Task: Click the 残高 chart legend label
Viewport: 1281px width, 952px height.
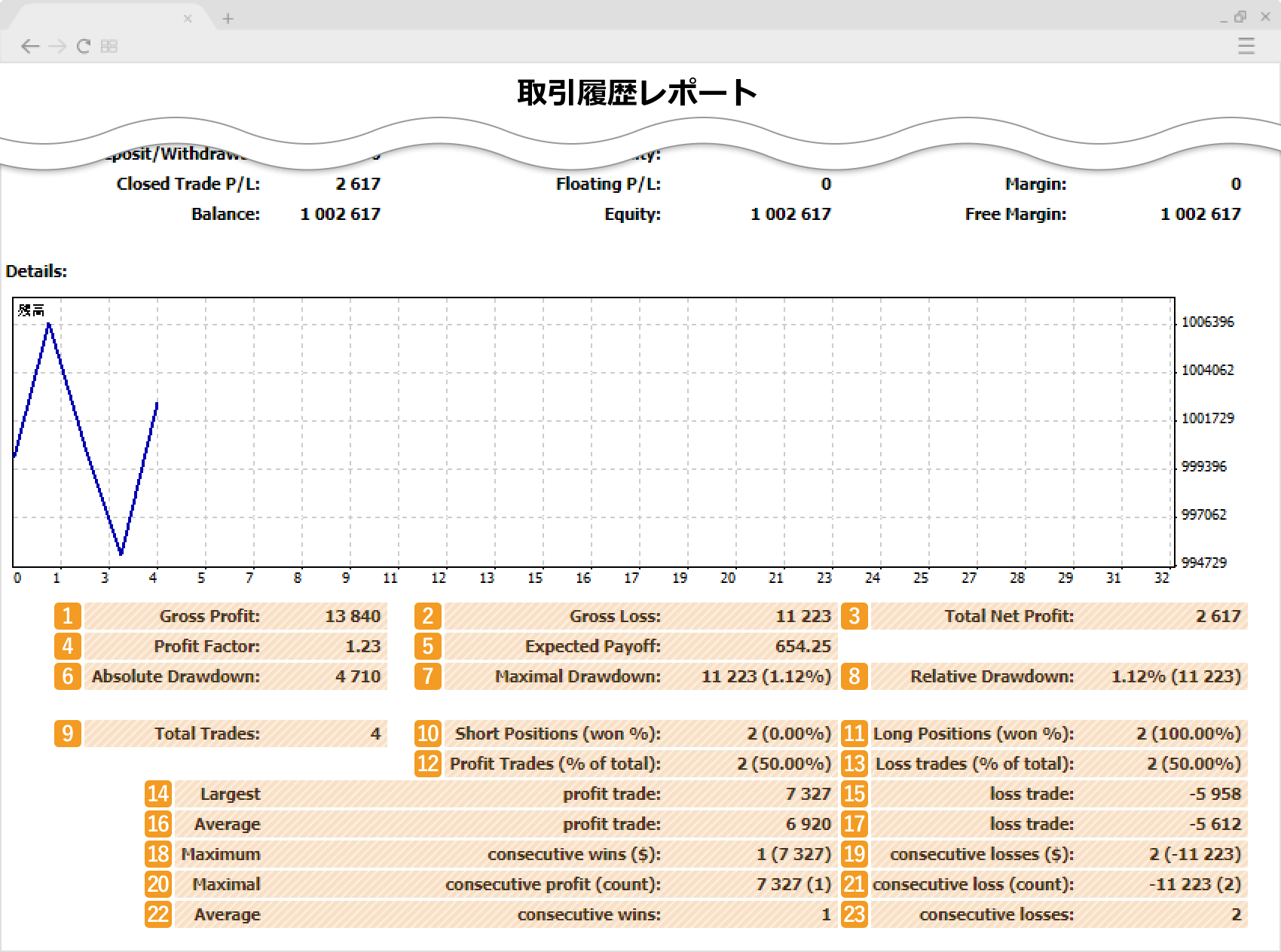Action: click(x=32, y=310)
